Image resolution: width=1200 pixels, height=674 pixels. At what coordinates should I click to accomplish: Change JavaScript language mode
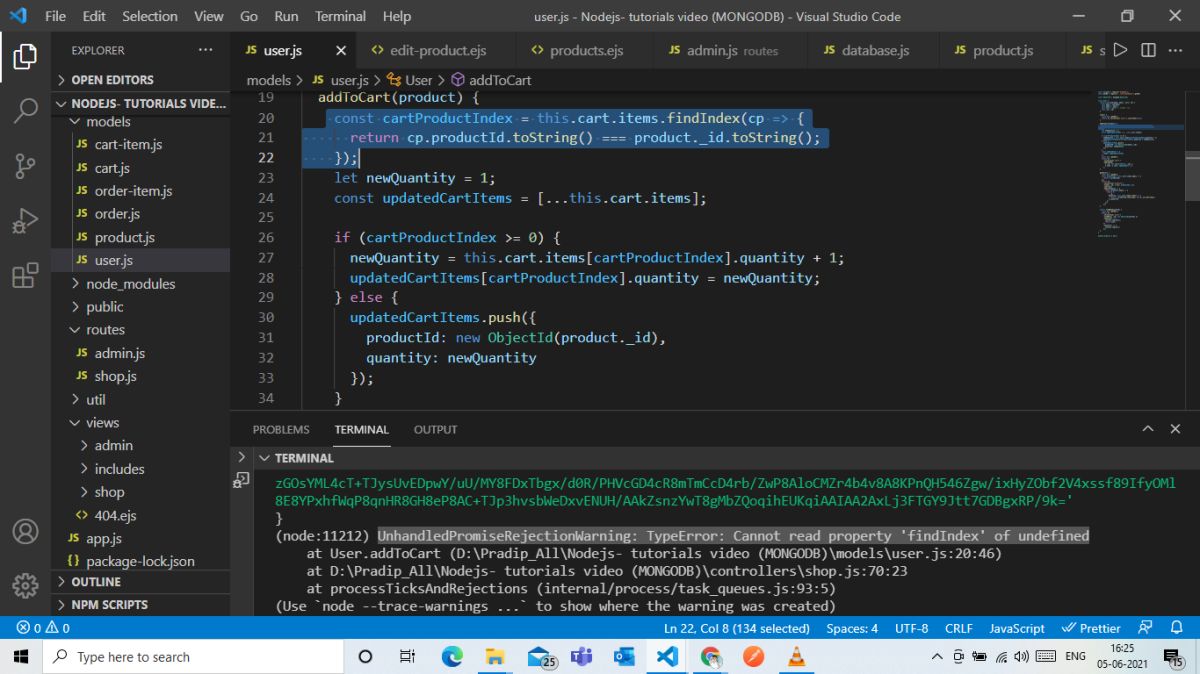(1016, 628)
